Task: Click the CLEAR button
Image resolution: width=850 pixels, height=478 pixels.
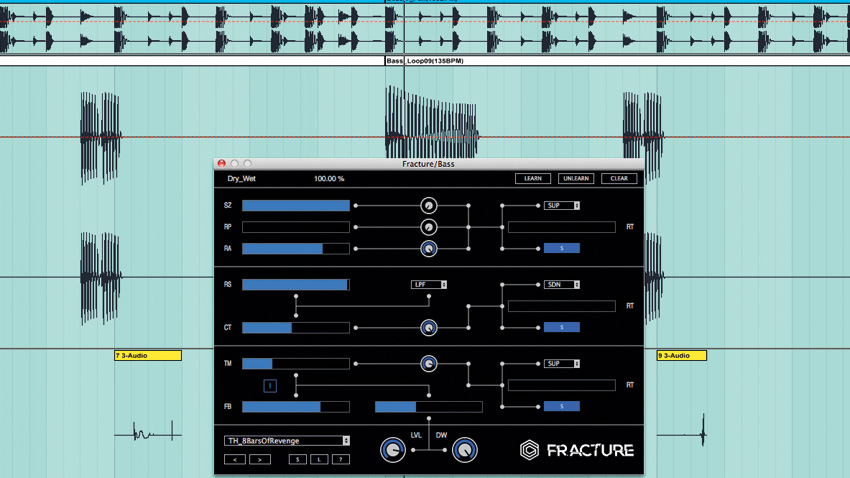Action: click(x=619, y=178)
